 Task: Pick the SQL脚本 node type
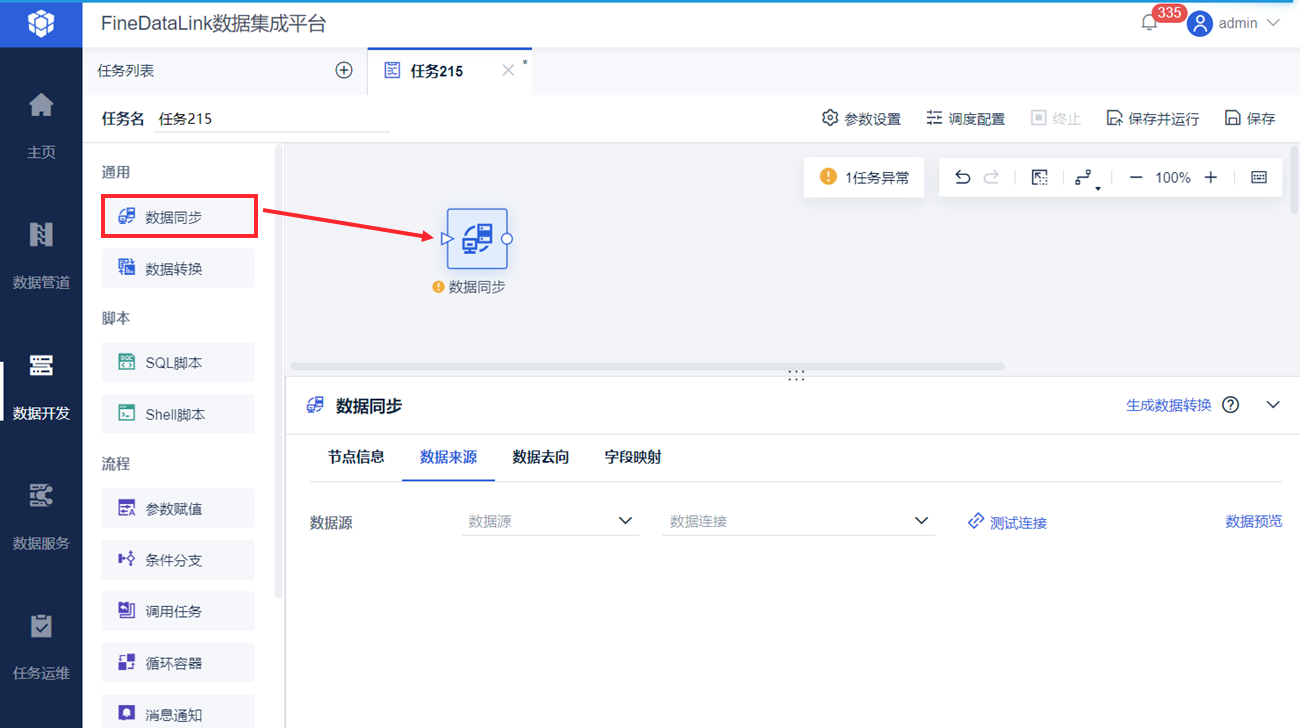tap(179, 362)
